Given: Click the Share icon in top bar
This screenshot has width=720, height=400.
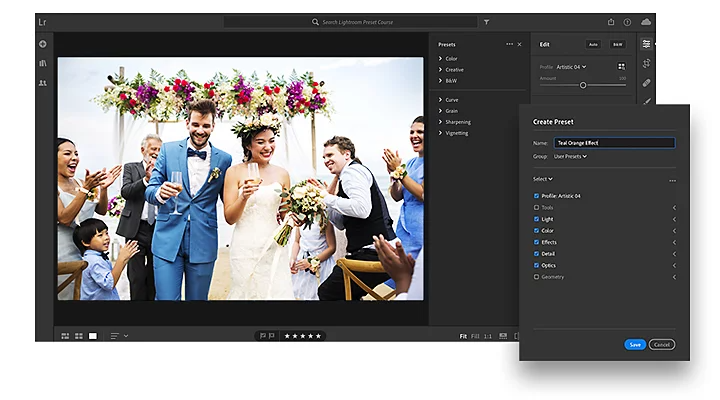Looking at the screenshot, I should (x=611, y=21).
